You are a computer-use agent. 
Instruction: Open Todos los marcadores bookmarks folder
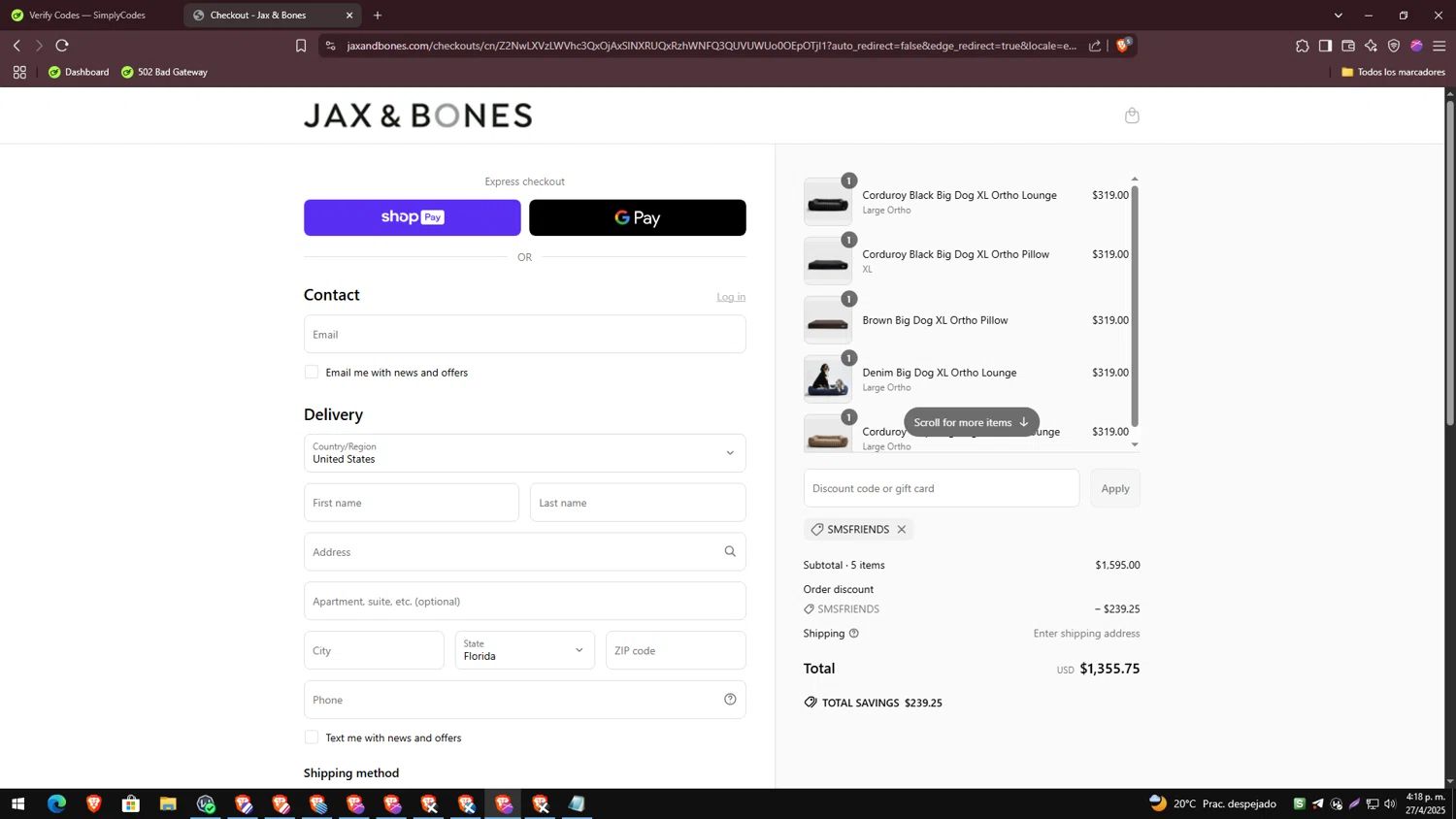coord(1393,72)
